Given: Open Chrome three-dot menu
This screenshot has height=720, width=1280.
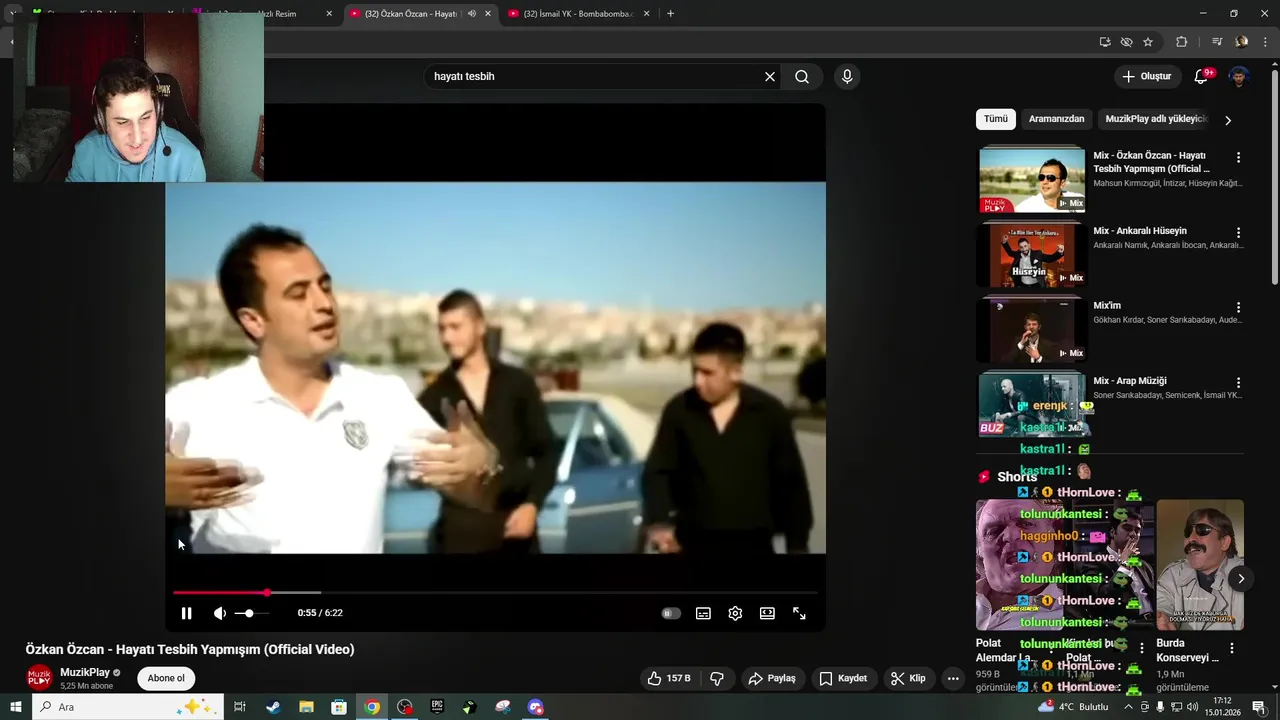Looking at the screenshot, I should tap(1265, 42).
